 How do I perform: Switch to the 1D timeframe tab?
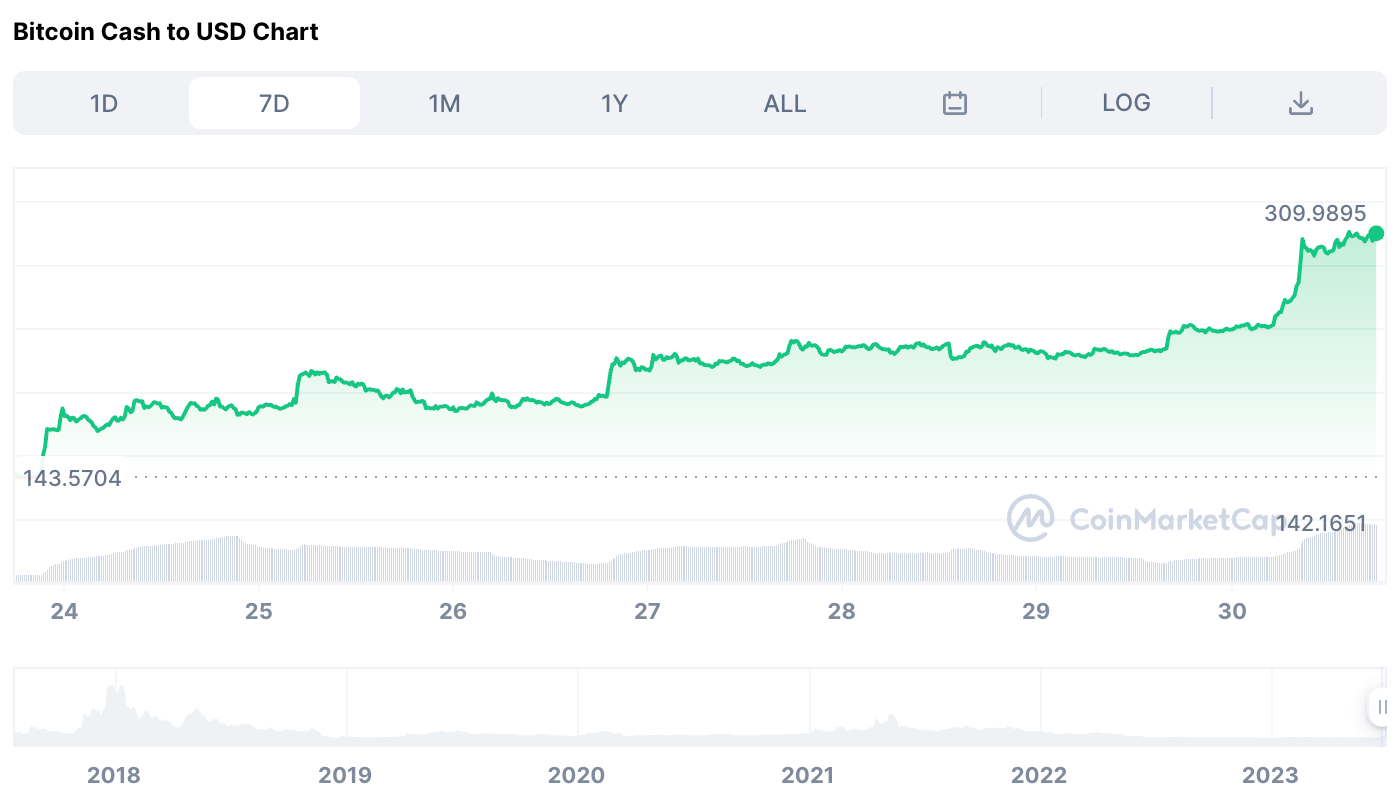point(104,102)
